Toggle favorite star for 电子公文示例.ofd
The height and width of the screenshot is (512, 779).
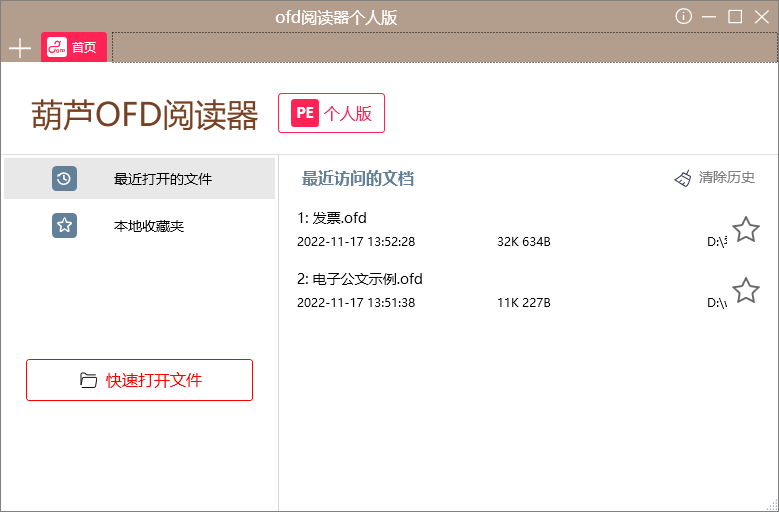(x=745, y=291)
